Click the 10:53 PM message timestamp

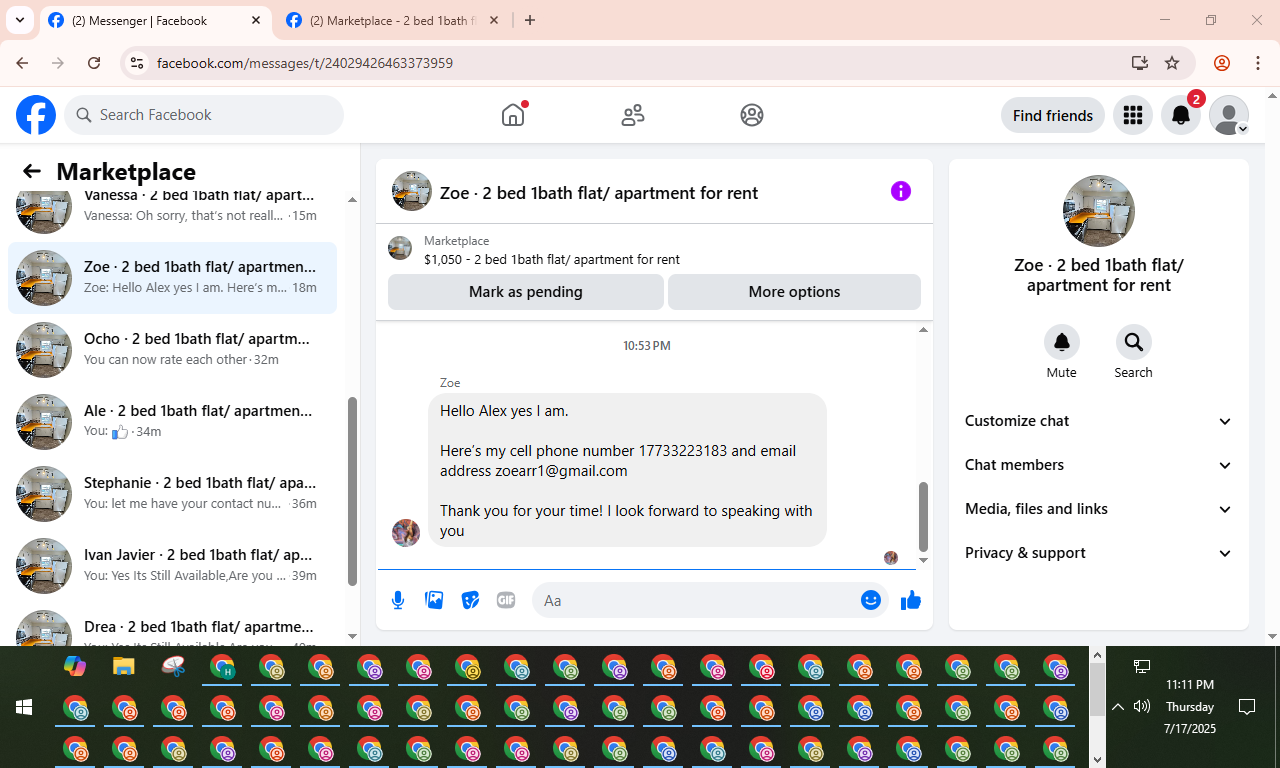coord(647,346)
